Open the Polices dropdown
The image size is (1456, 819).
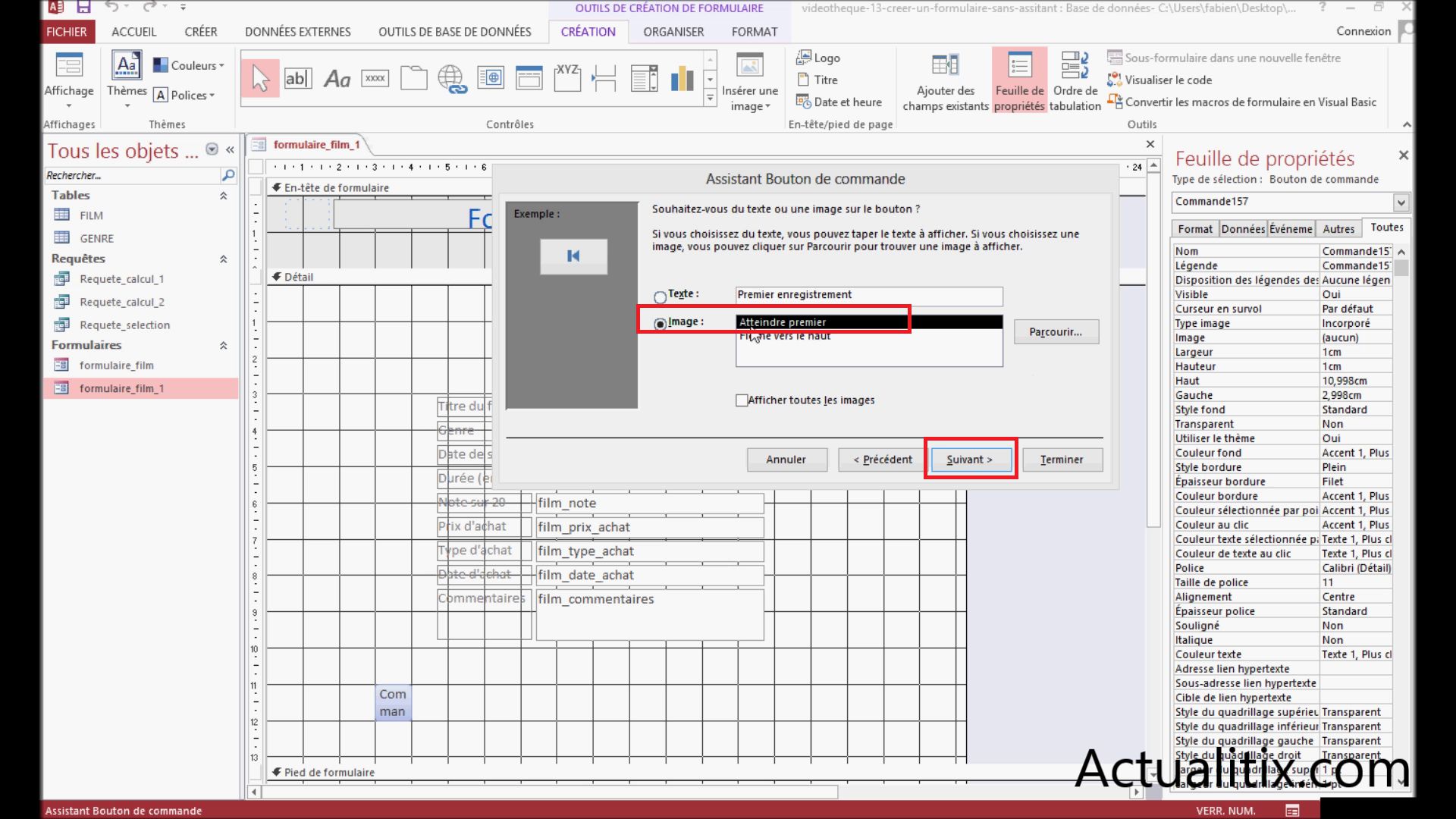coord(184,95)
